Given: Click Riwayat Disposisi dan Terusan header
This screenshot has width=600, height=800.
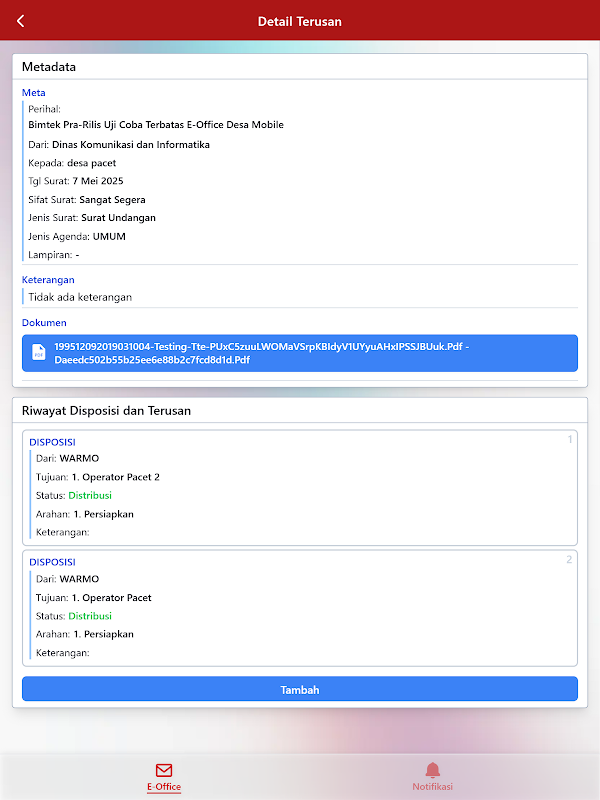Looking at the screenshot, I should point(106,410).
